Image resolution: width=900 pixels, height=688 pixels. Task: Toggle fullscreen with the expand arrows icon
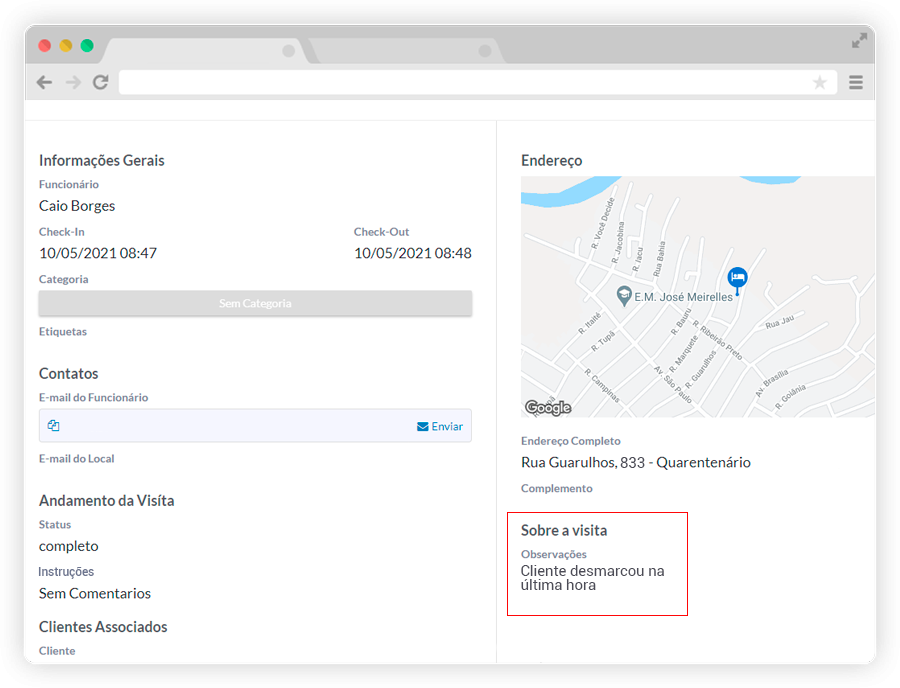[859, 41]
